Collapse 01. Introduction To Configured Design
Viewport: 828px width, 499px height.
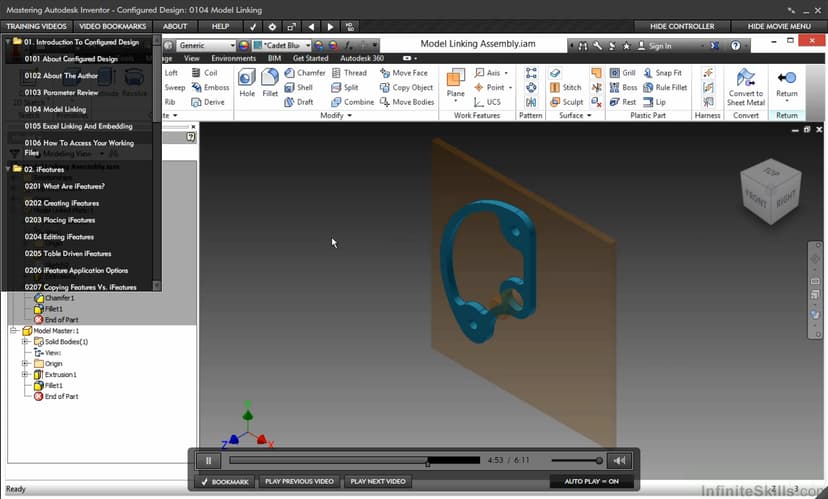point(8,42)
